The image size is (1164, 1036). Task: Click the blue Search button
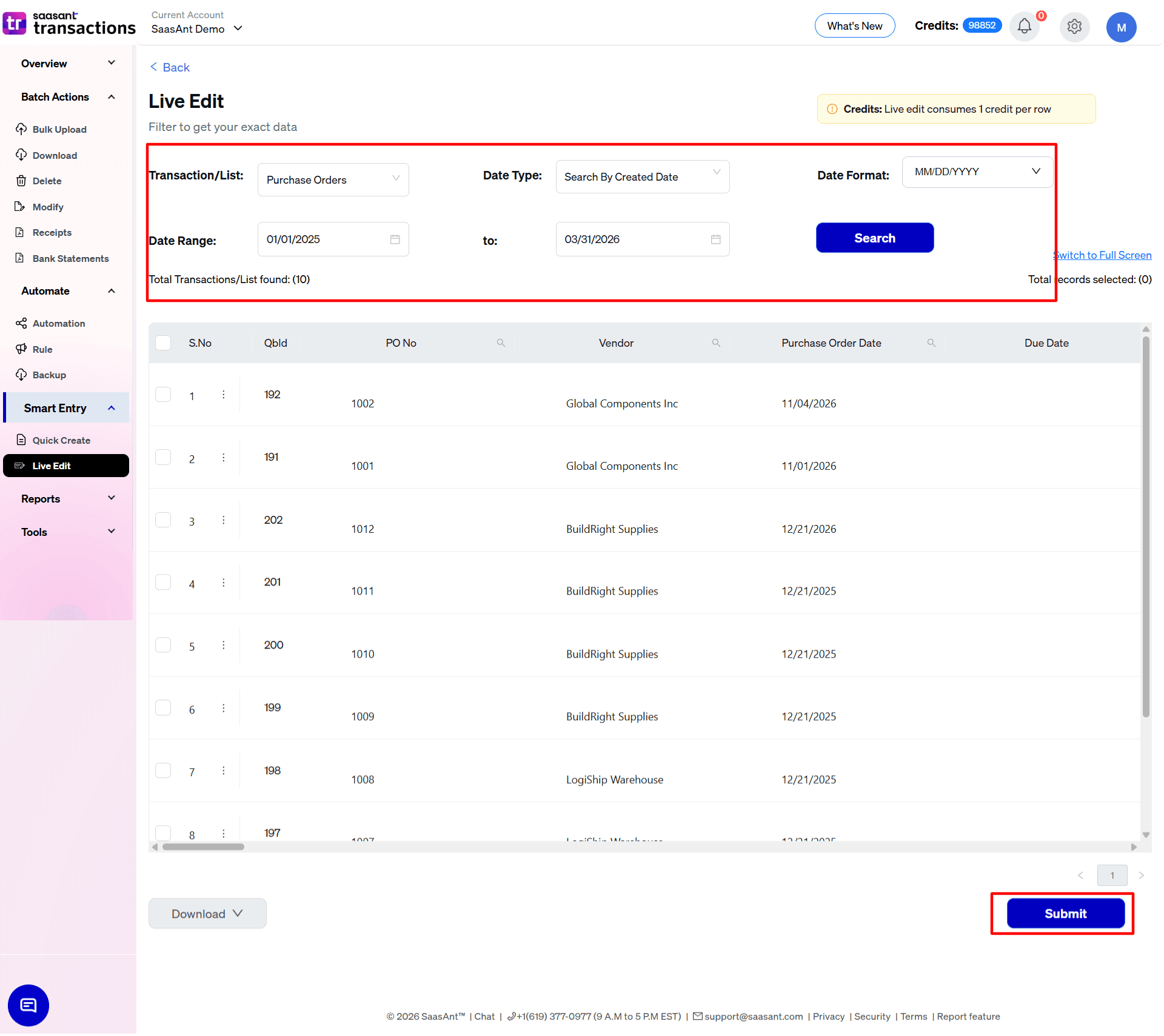coord(874,238)
